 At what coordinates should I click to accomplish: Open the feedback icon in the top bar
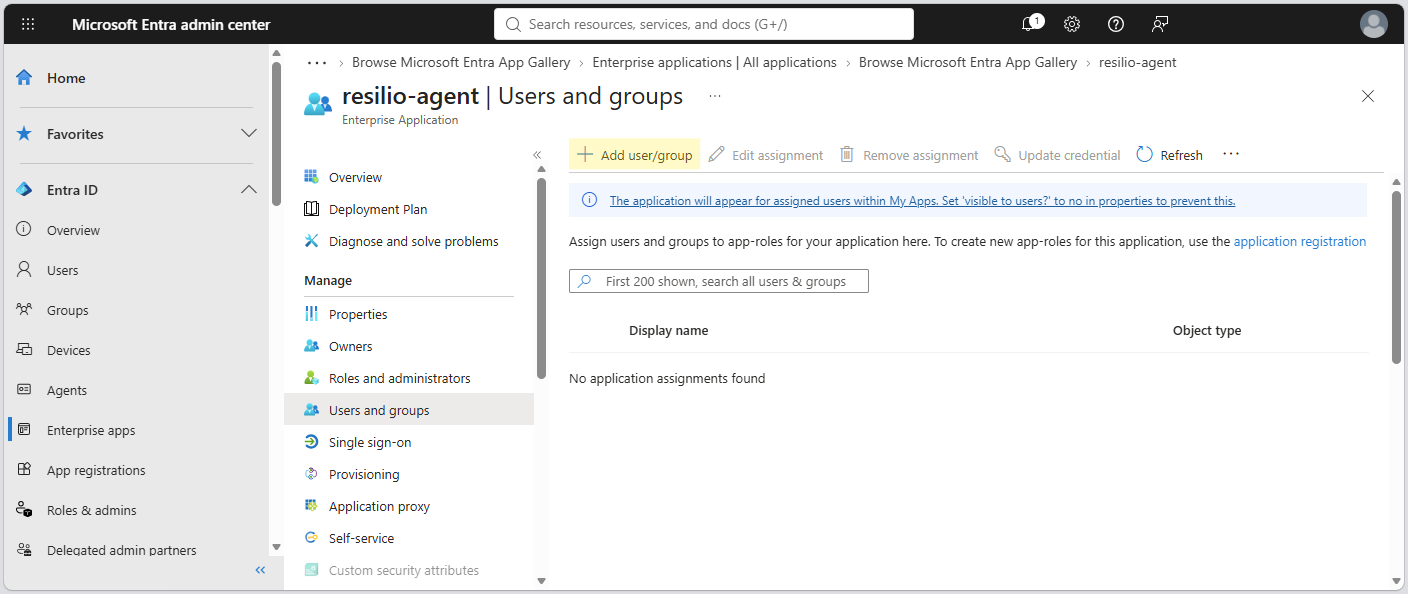(1160, 24)
